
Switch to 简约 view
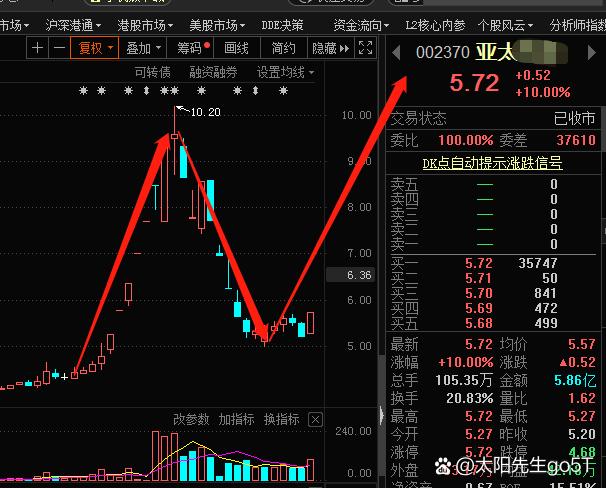tap(284, 48)
